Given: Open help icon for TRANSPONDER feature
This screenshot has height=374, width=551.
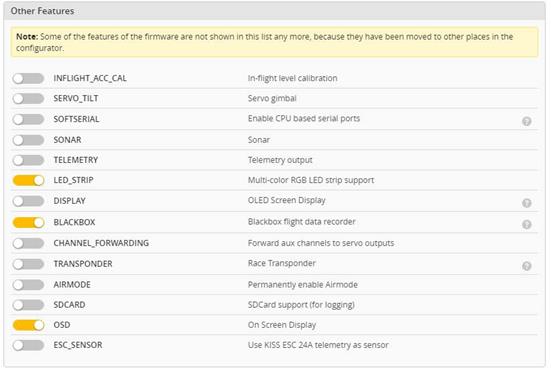Looking at the screenshot, I should pos(526,266).
